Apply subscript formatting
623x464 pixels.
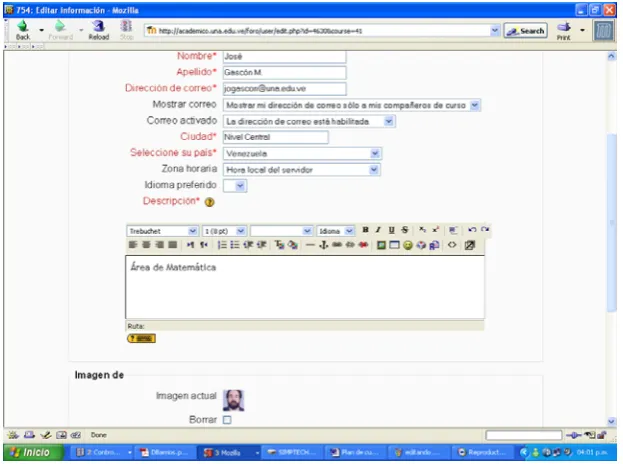(422, 230)
